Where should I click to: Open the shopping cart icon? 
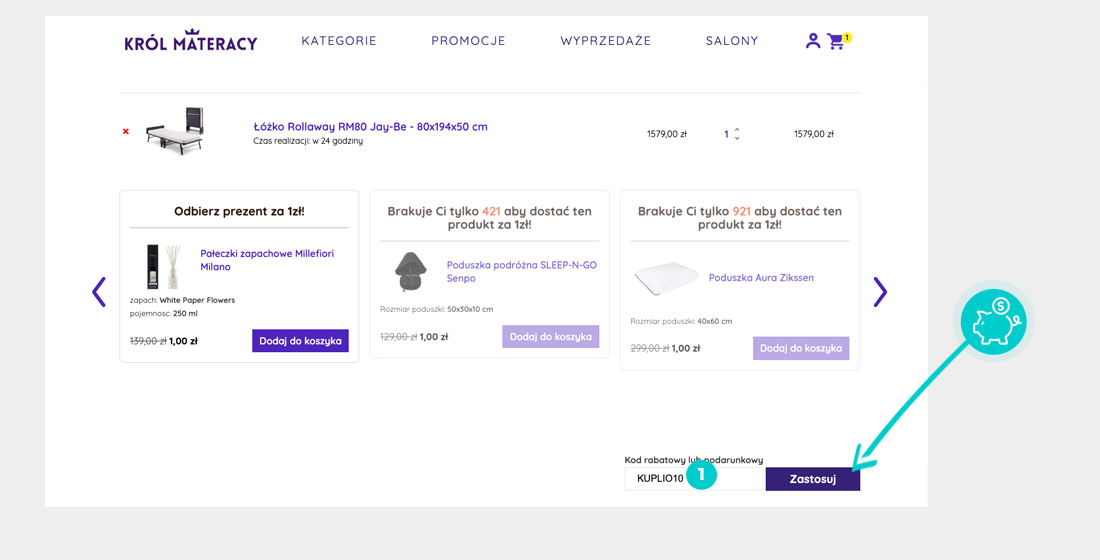(836, 42)
